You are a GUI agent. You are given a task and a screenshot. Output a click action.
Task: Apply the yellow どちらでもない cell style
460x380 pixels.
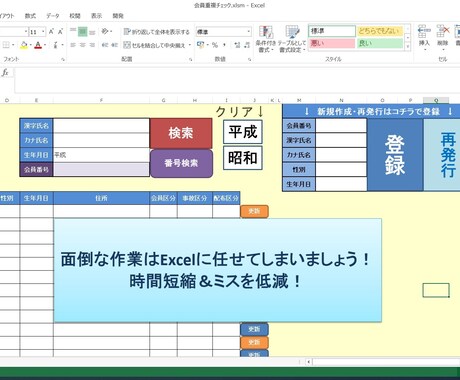click(x=380, y=31)
